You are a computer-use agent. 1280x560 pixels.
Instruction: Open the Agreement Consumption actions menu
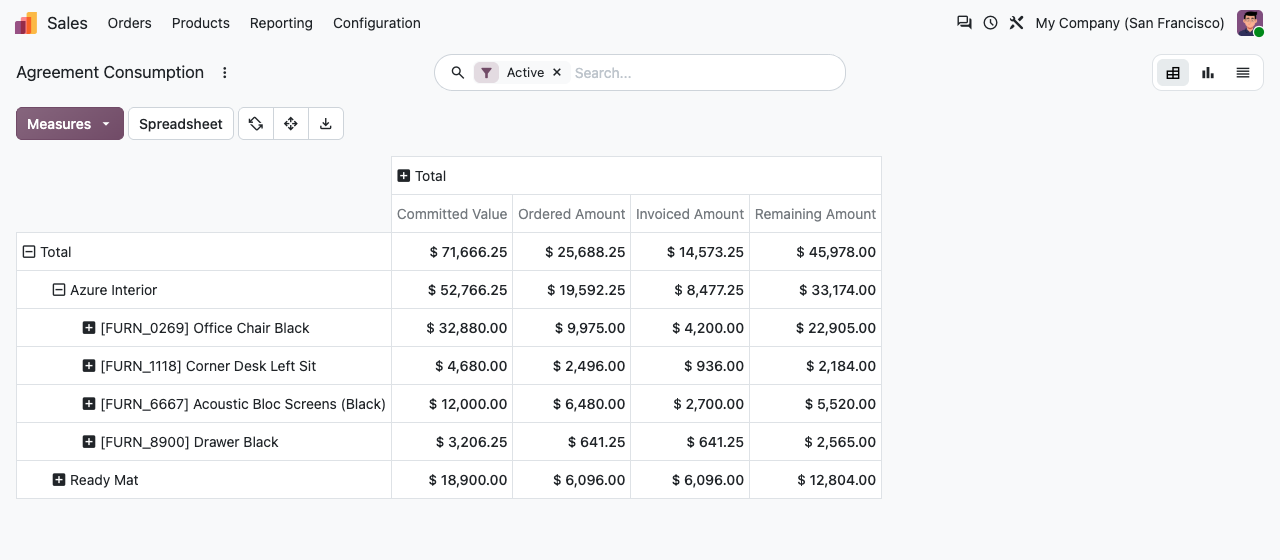(x=225, y=73)
